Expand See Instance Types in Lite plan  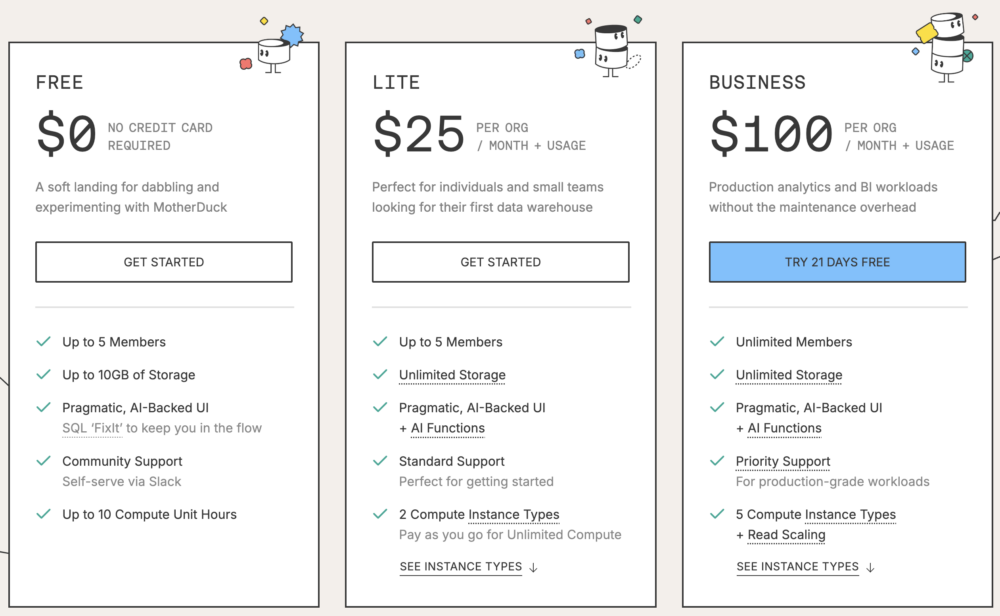coord(461,567)
